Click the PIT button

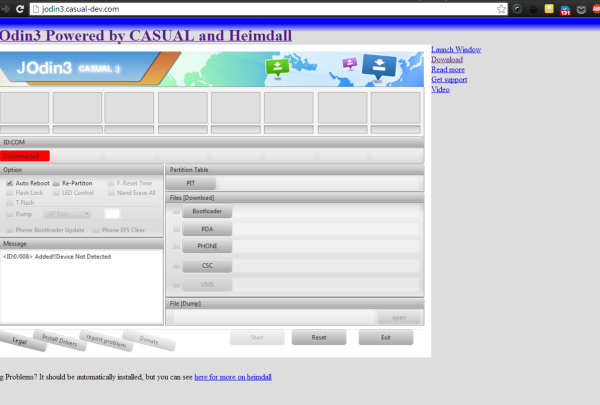point(191,183)
